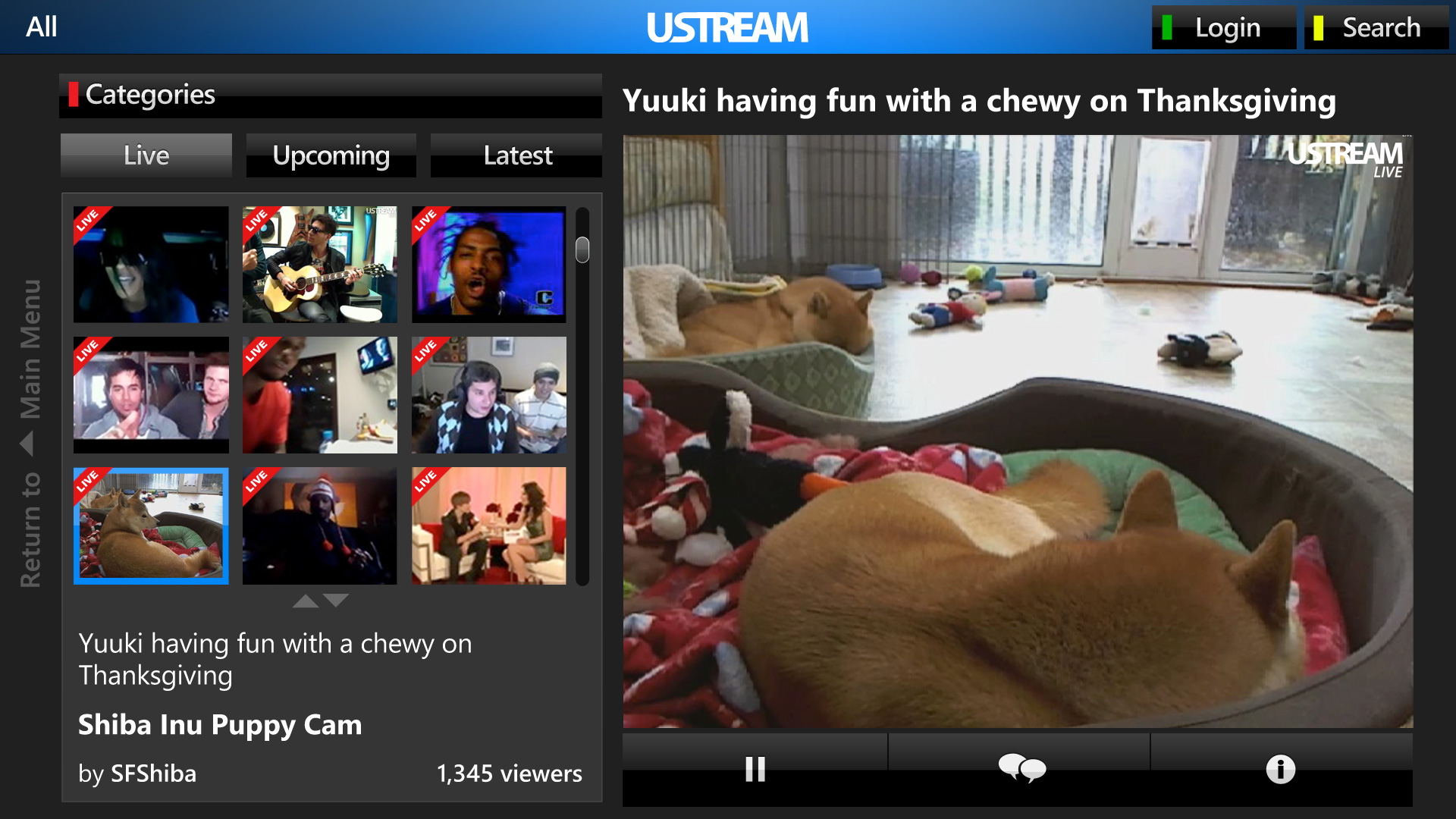The width and height of the screenshot is (1456, 819).
Task: Select the Shiba Inu Puppy Cam thumbnail
Action: (x=151, y=526)
